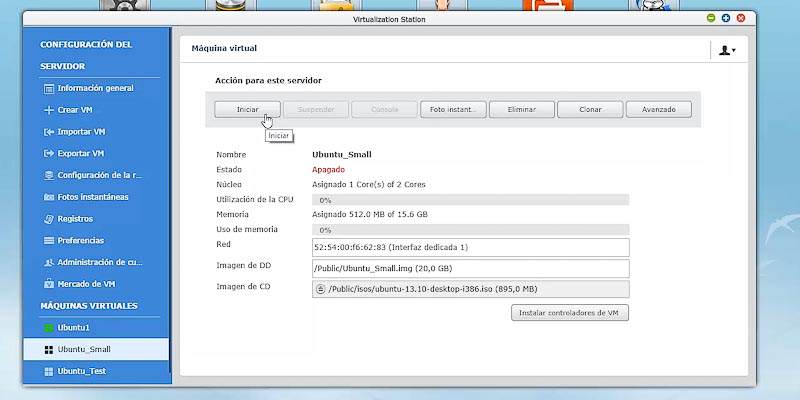The width and height of the screenshot is (800, 400).
Task: Click the green minimize window button
Action: [x=711, y=18]
